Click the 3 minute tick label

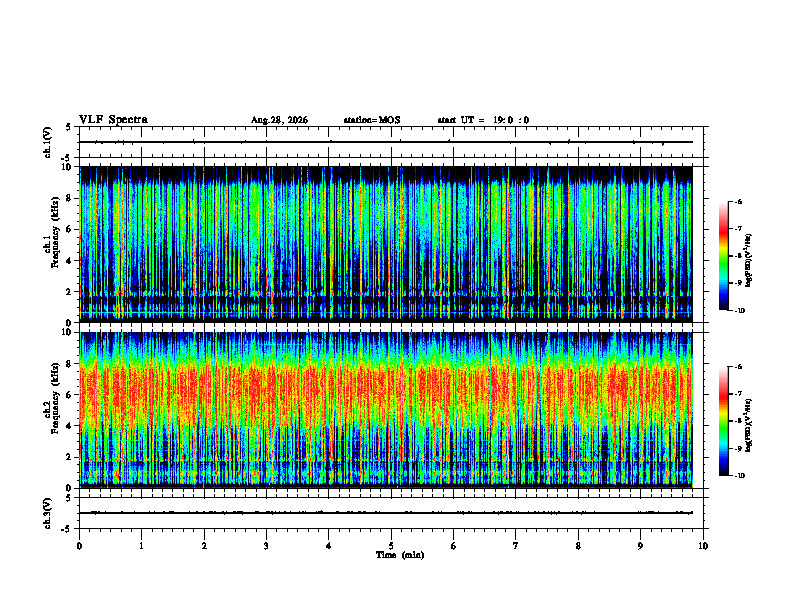click(x=266, y=546)
